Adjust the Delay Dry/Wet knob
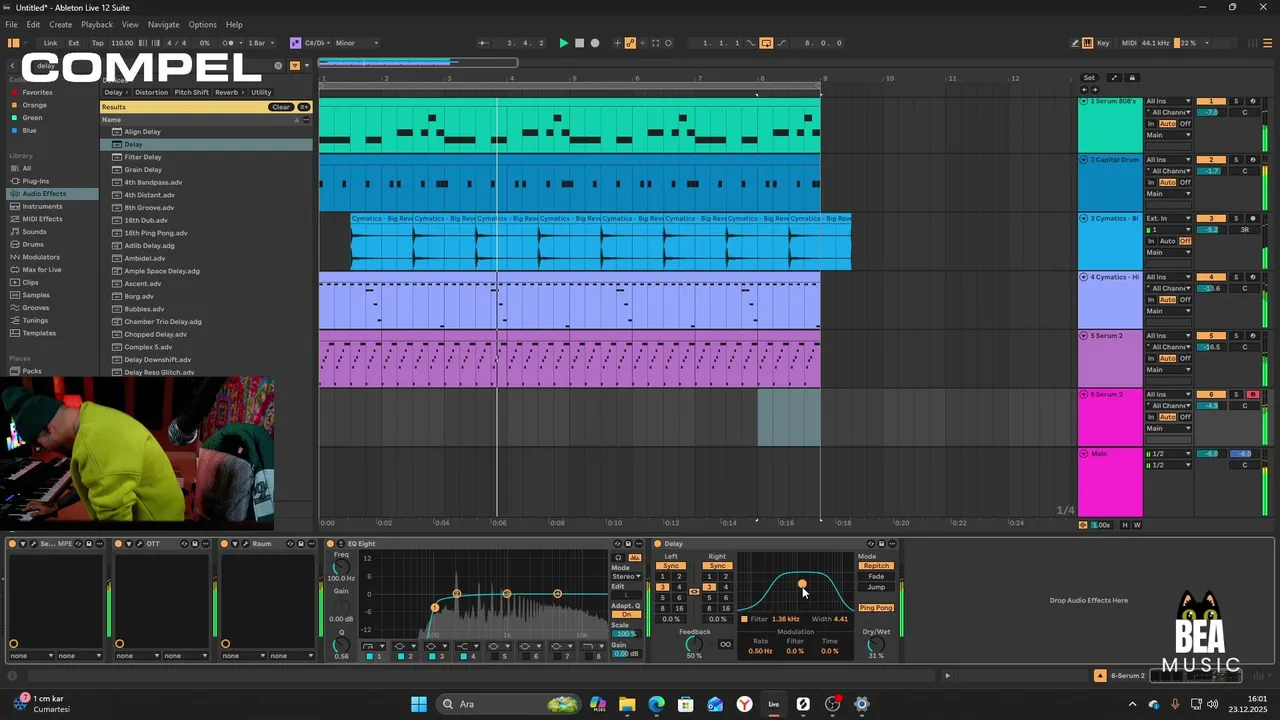Viewport: 1280px width, 720px height. (876, 645)
